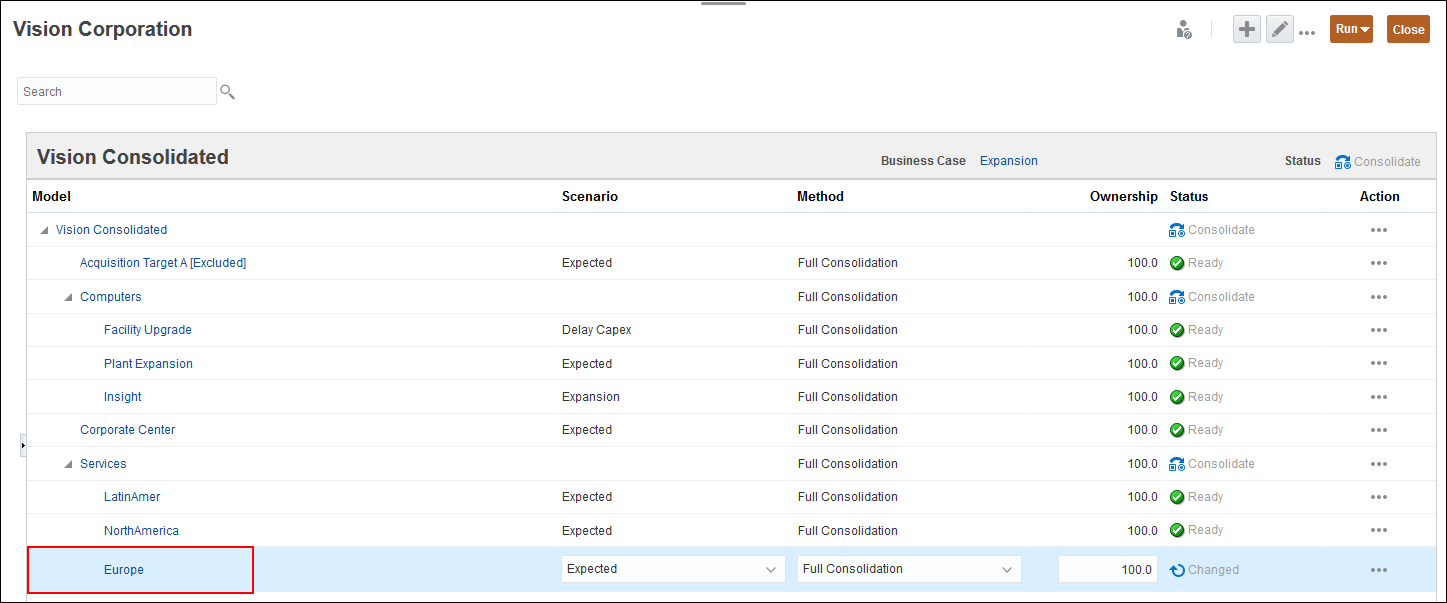This screenshot has width=1447, height=603.
Task: Collapse the Vision Consolidated root node
Action: tap(44, 230)
